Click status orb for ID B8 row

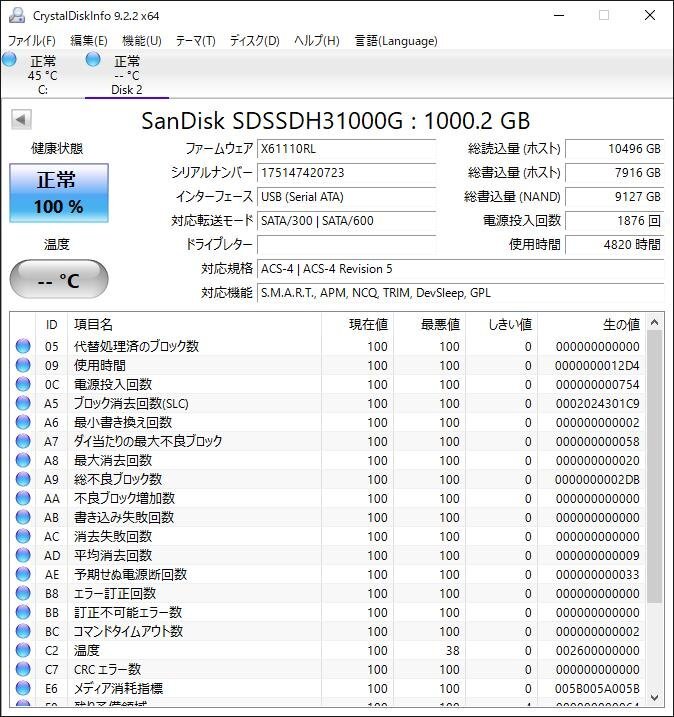[x=23, y=593]
